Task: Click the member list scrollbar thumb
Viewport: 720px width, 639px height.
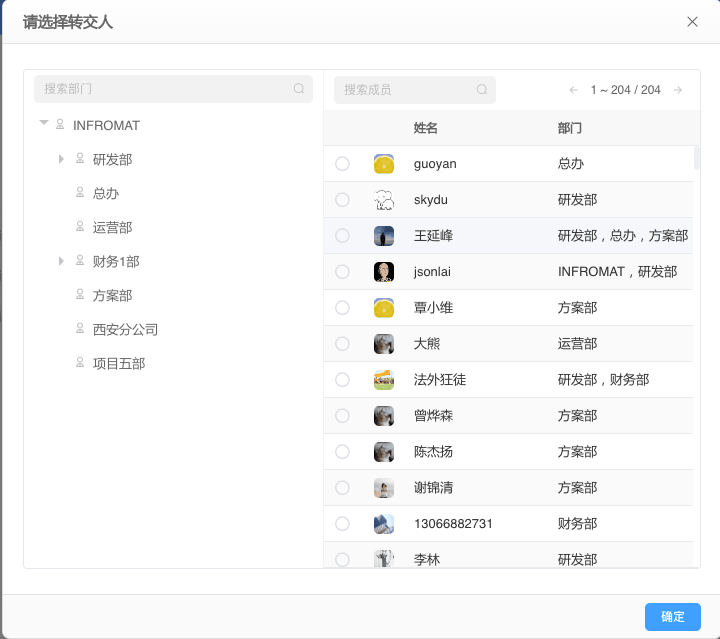Action: click(x=697, y=157)
